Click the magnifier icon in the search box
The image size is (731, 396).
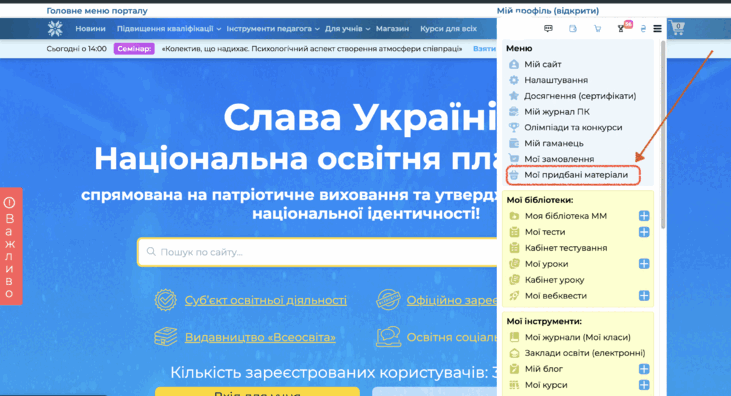click(151, 252)
